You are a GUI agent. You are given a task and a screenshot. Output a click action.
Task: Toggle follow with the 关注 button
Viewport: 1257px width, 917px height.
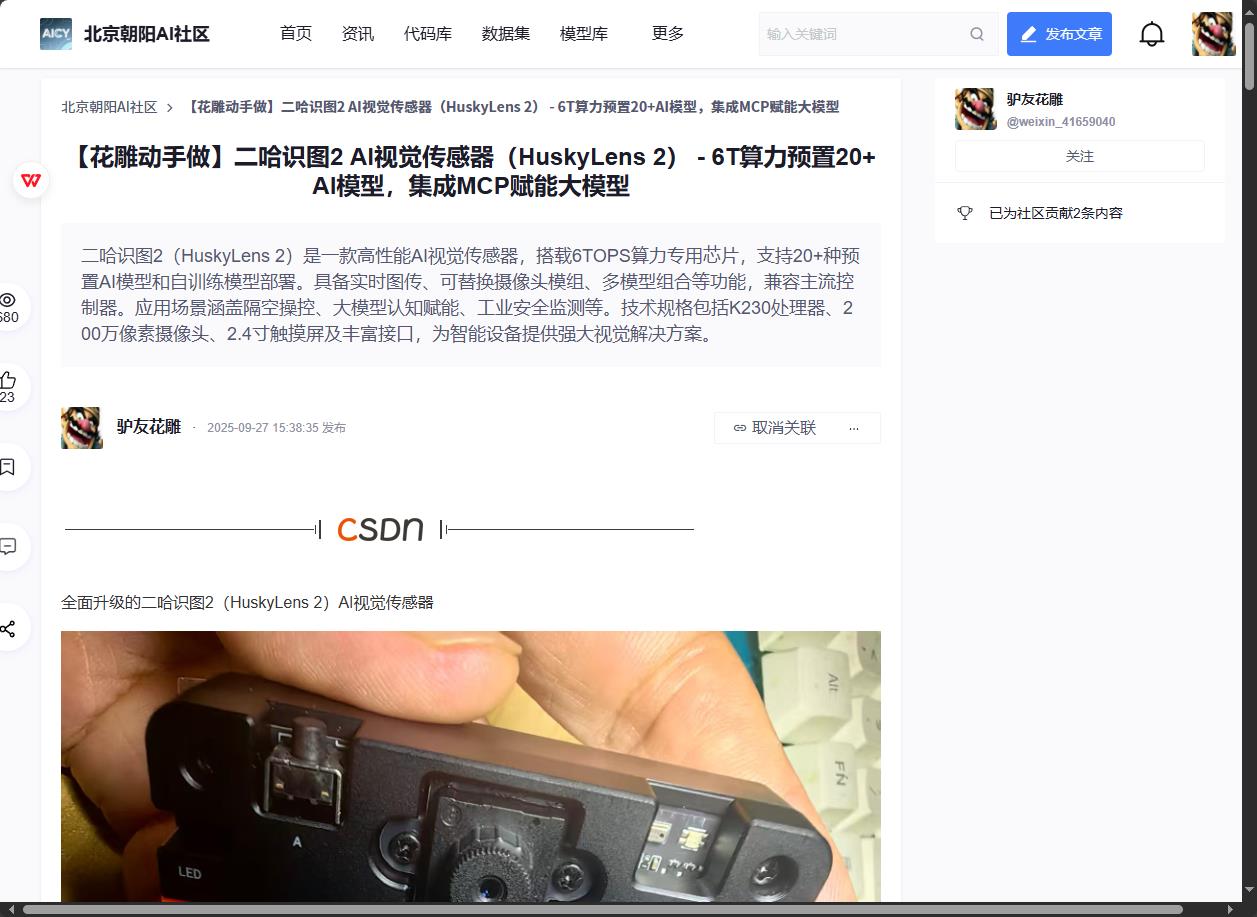tap(1079, 156)
